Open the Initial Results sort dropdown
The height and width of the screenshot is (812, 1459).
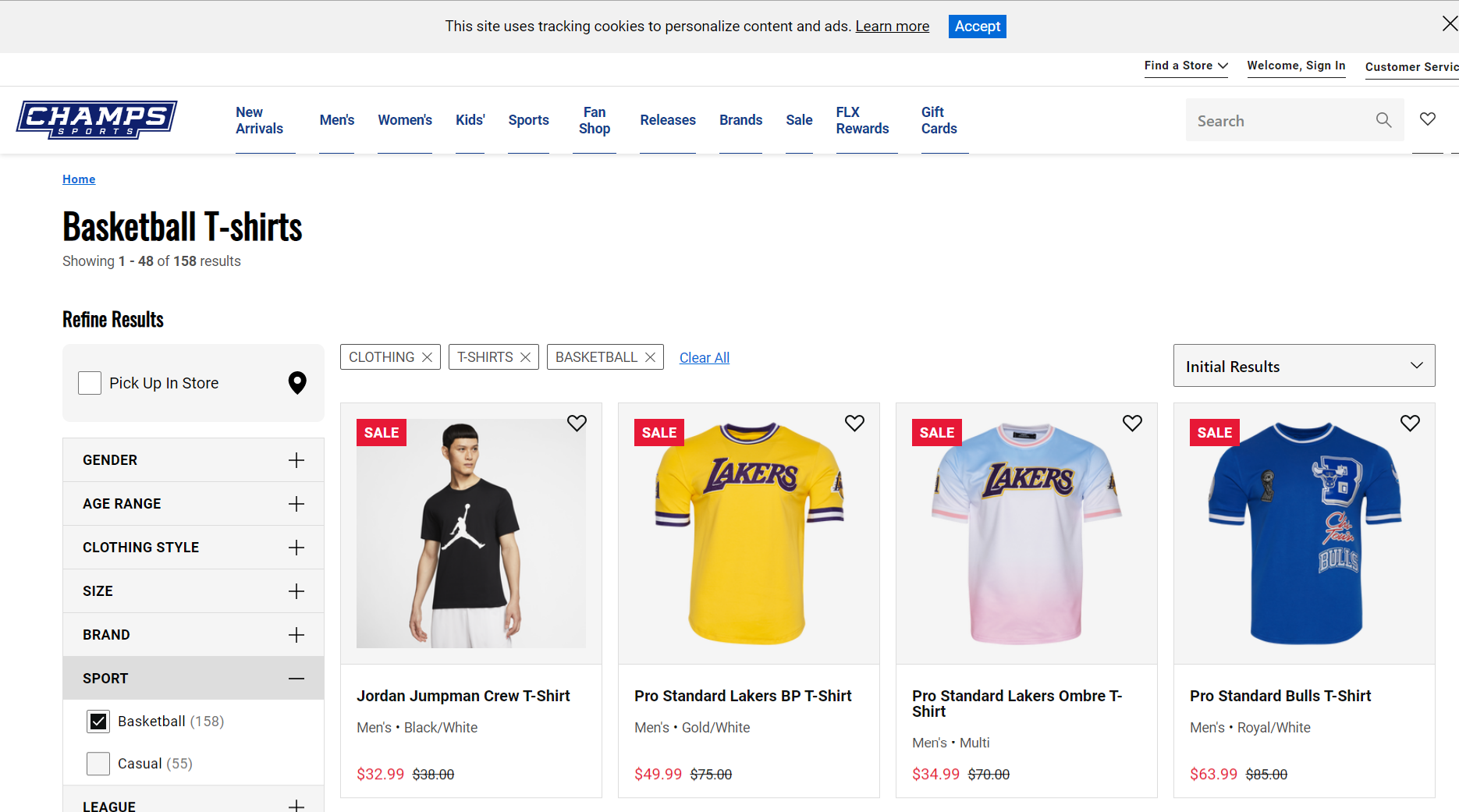pos(1304,366)
